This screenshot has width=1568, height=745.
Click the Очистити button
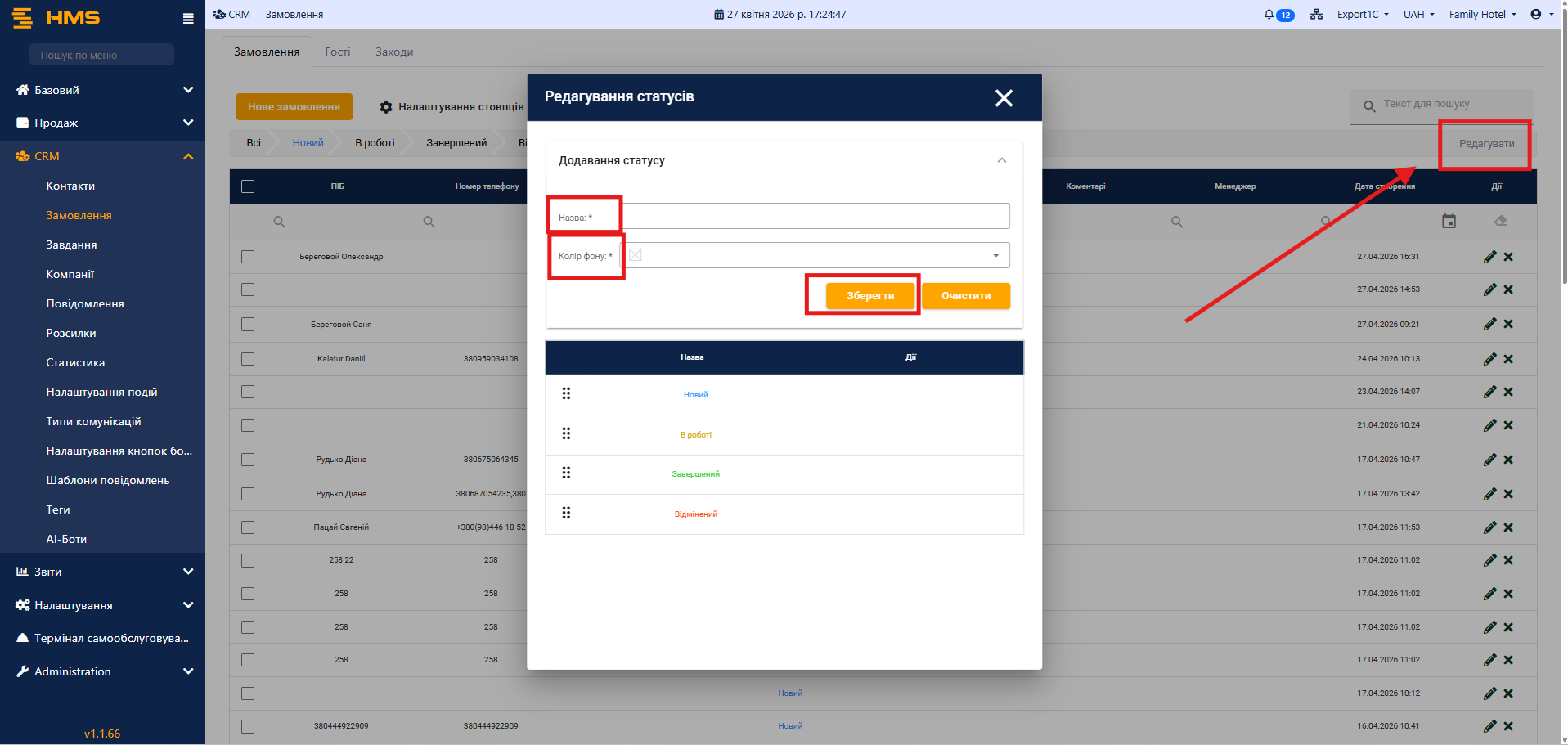tap(965, 296)
